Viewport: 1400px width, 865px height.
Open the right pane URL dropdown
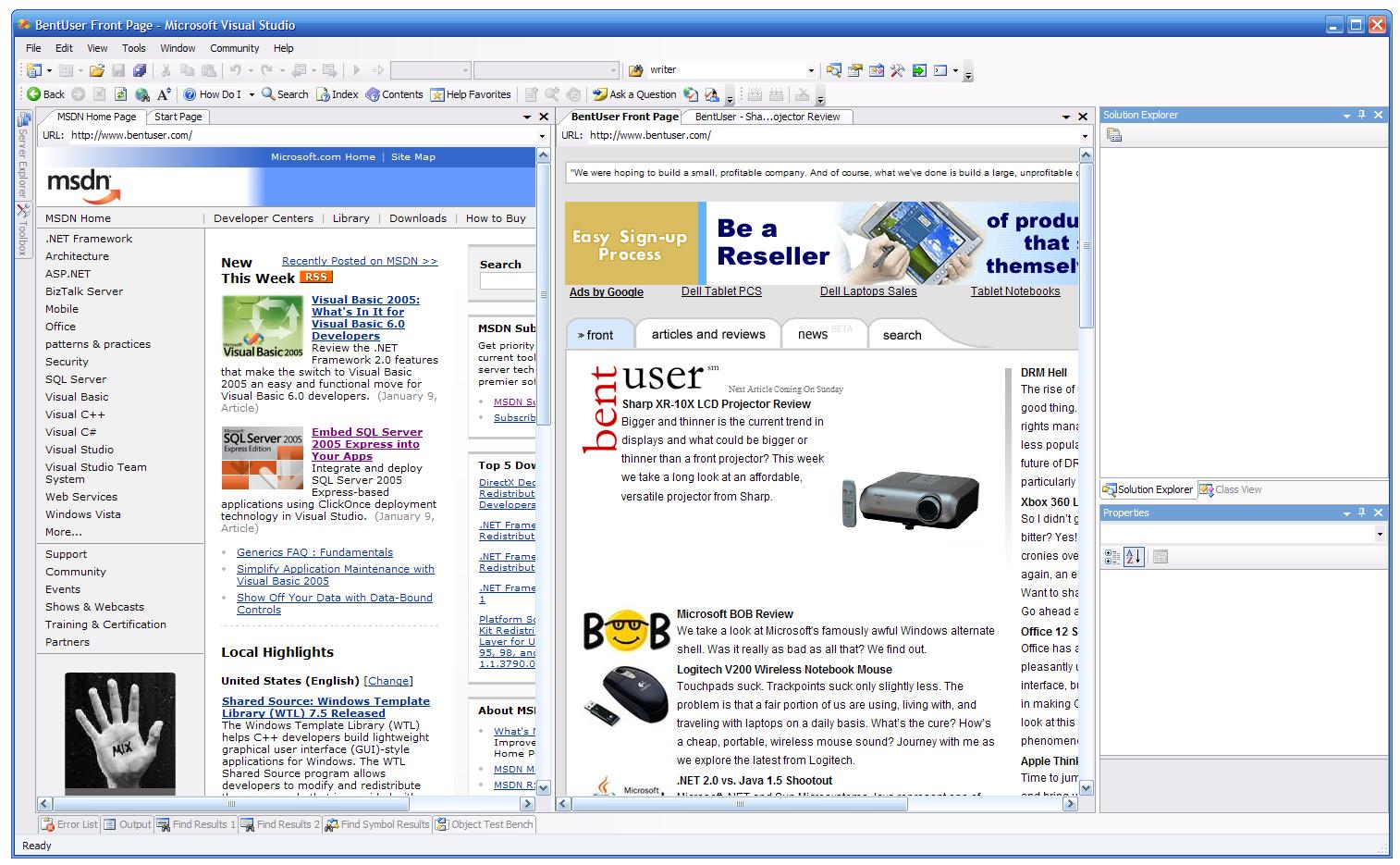click(1085, 136)
